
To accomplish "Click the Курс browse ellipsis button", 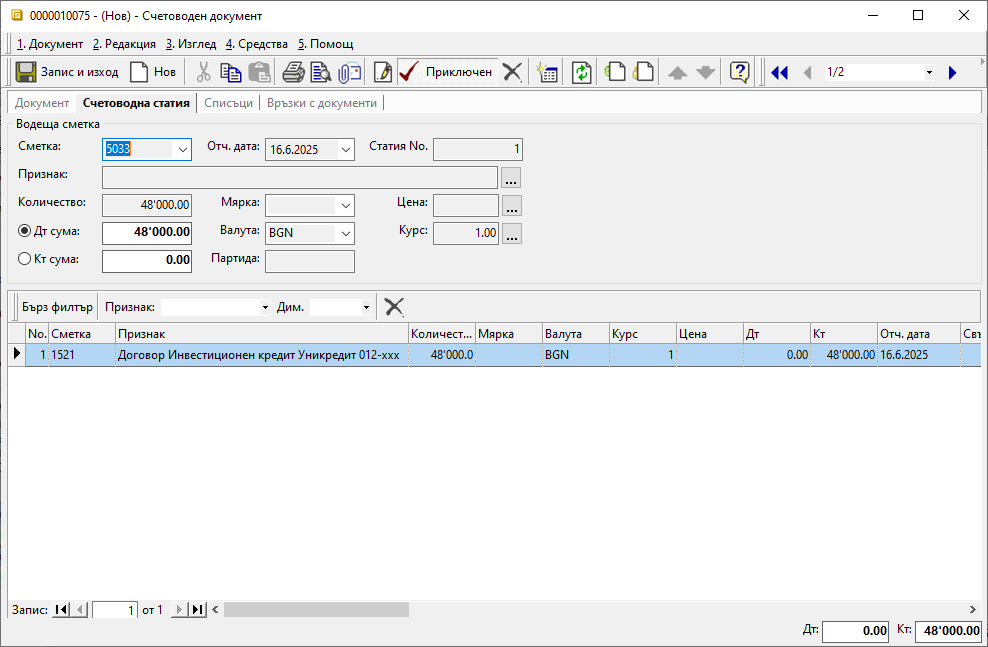I will tap(512, 233).
